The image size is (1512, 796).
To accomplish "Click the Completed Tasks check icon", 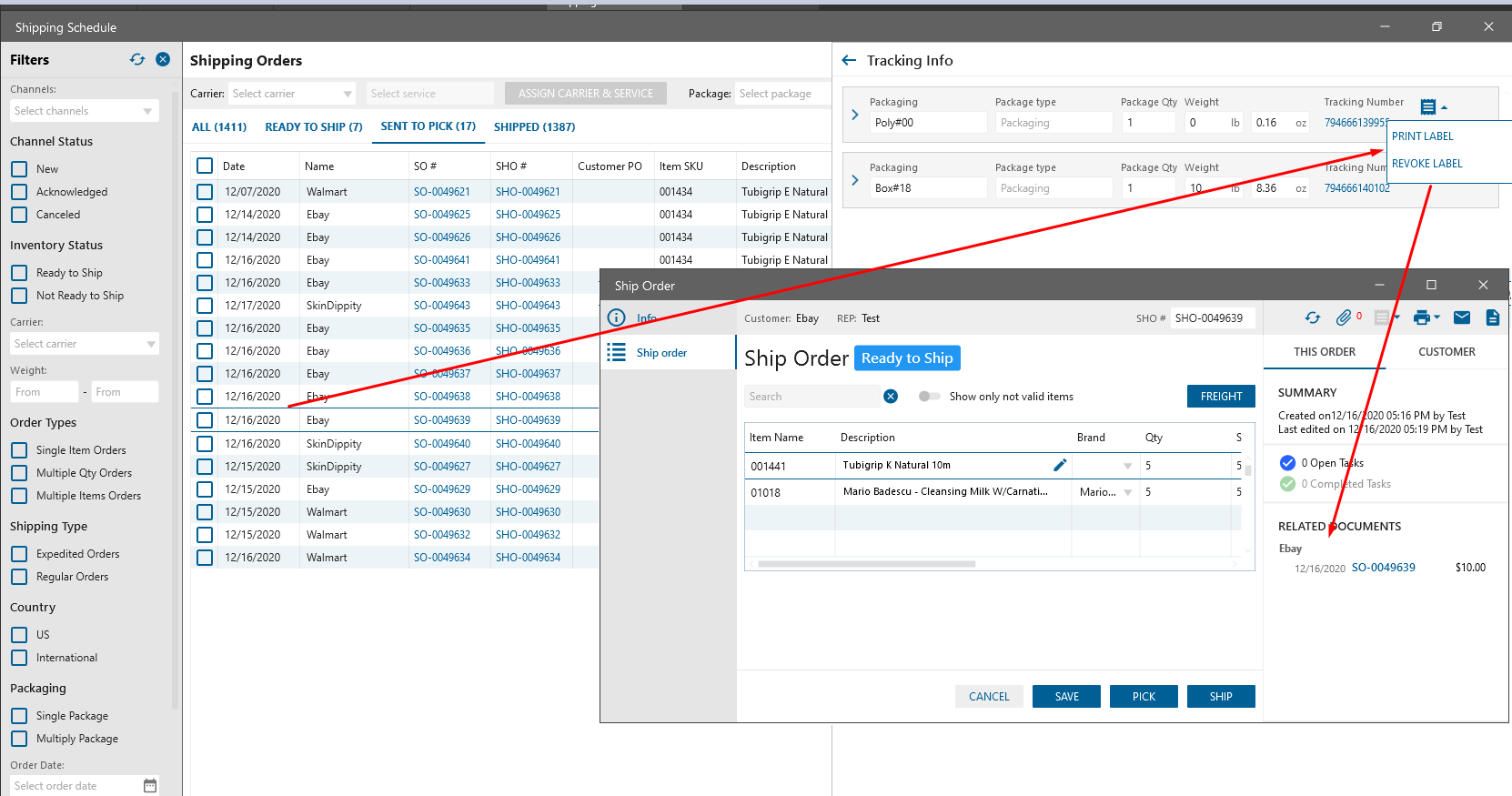I will 1287,484.
